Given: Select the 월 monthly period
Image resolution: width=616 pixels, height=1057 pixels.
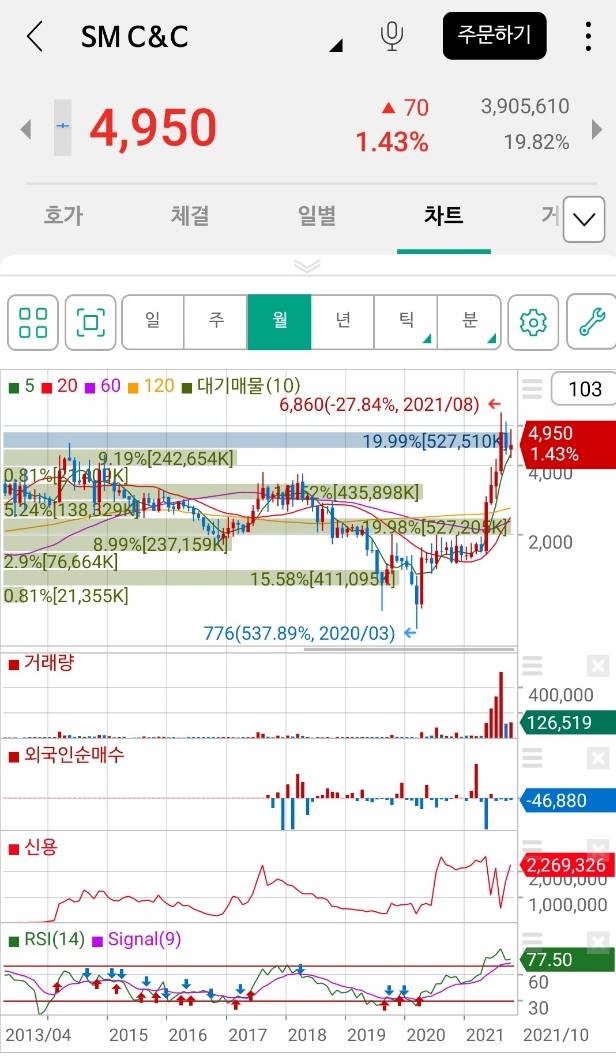Looking at the screenshot, I should [x=279, y=322].
